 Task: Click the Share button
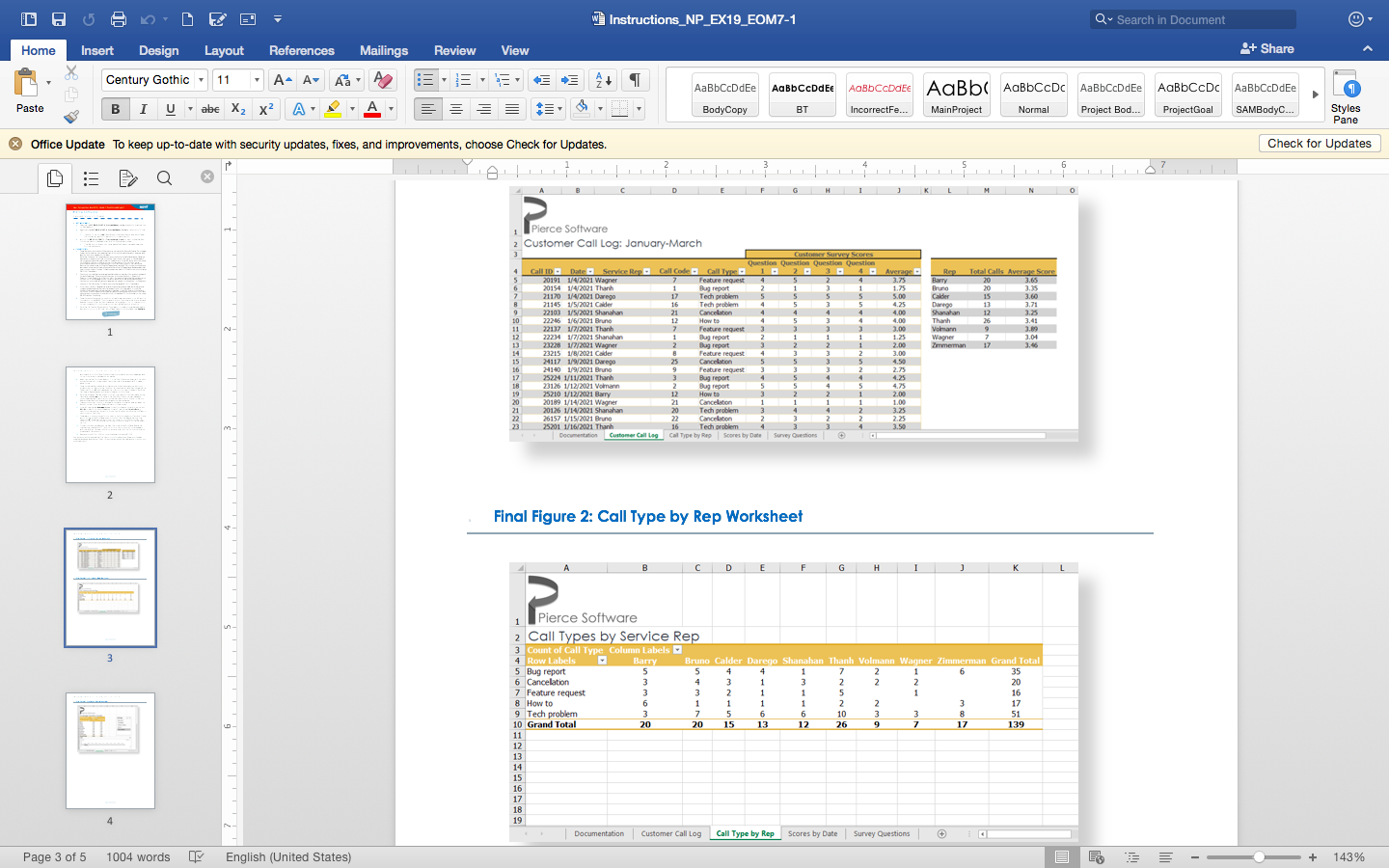(1267, 48)
